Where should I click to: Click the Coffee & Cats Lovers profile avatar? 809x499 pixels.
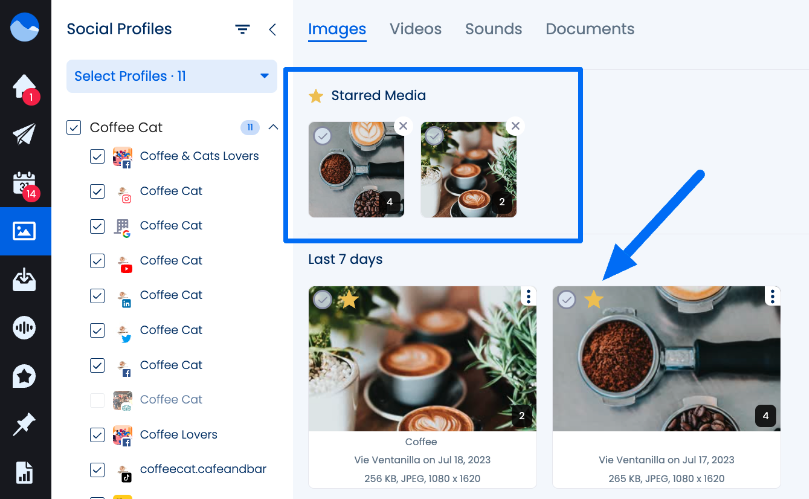click(x=122, y=157)
